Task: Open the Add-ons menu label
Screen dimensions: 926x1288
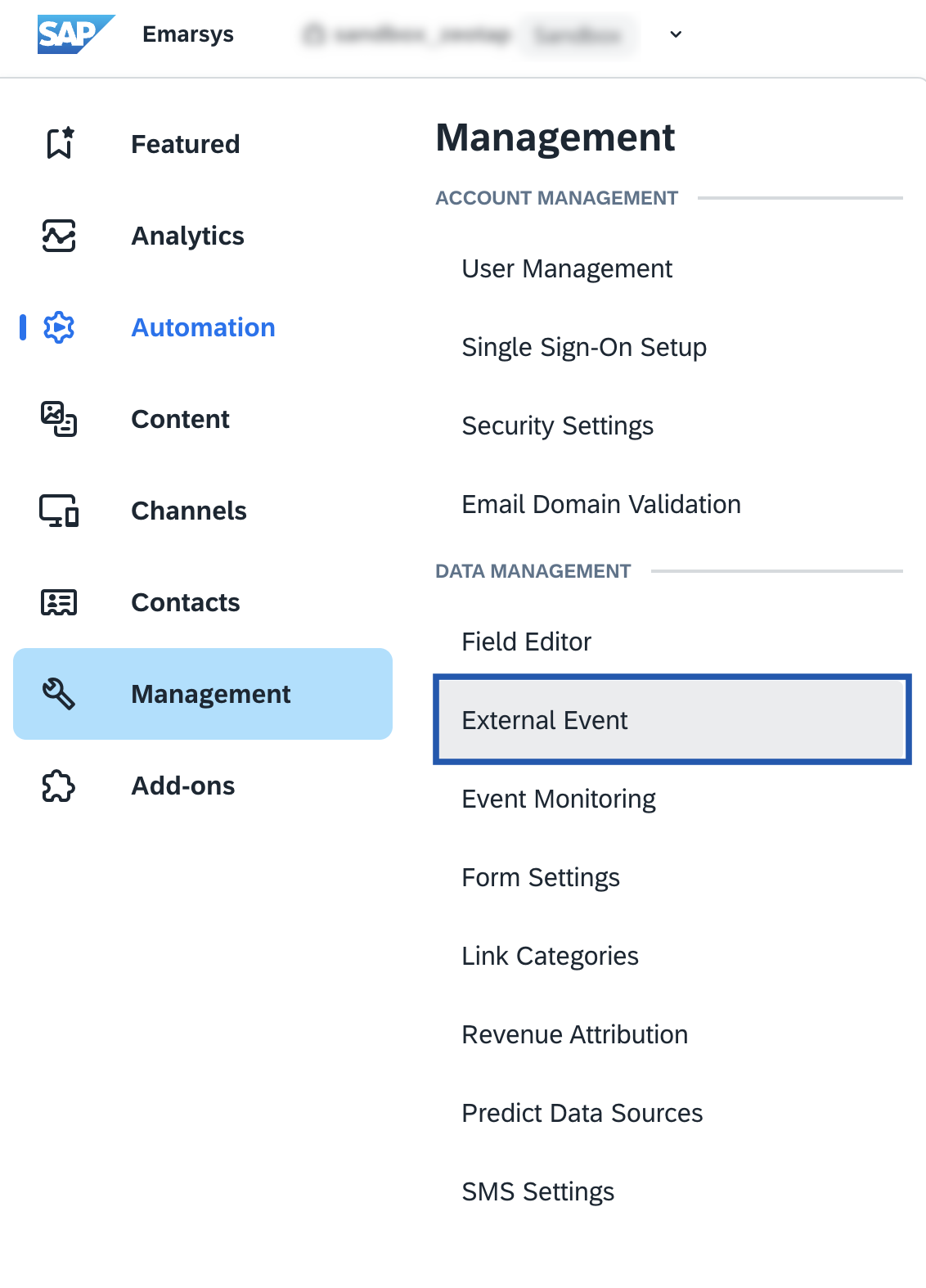Action: pos(183,786)
